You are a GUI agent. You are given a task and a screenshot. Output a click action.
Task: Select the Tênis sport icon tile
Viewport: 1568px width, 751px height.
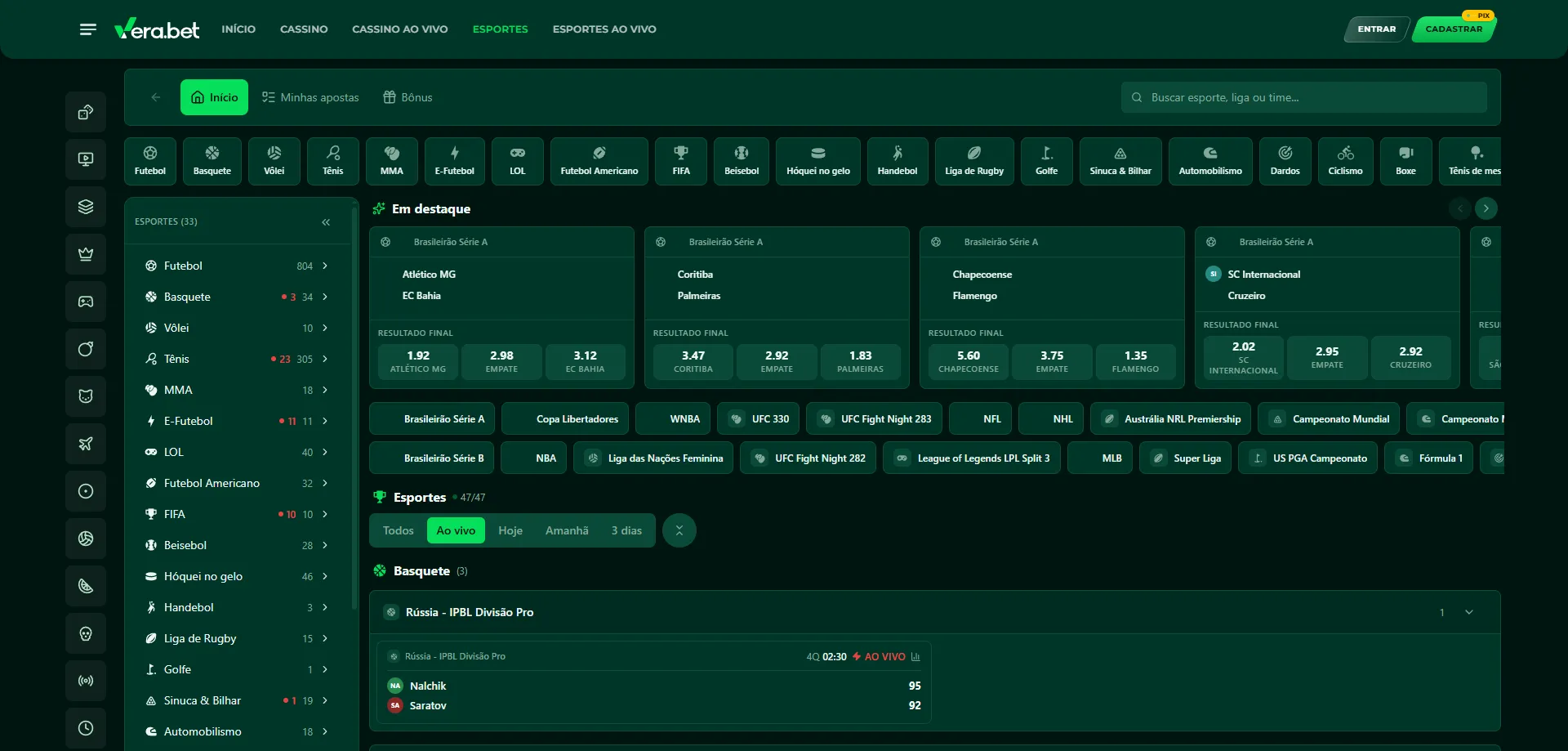click(333, 161)
